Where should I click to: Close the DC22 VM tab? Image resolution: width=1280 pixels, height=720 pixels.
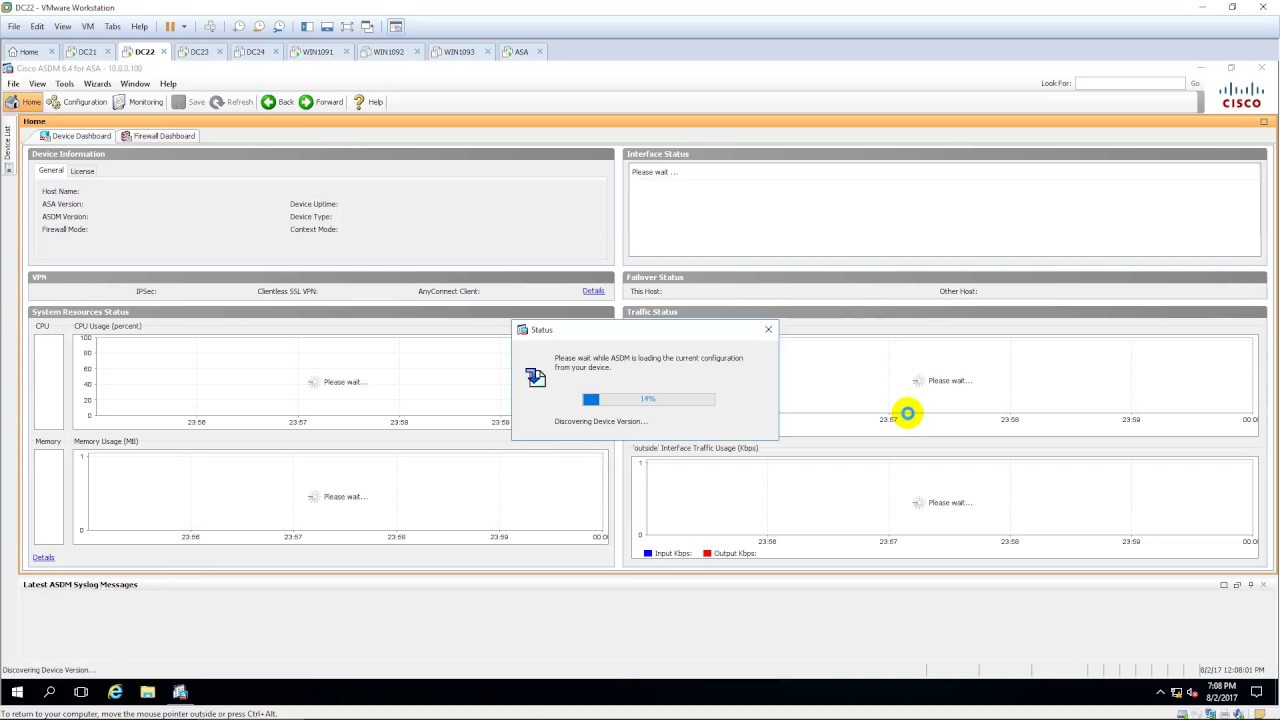164,52
